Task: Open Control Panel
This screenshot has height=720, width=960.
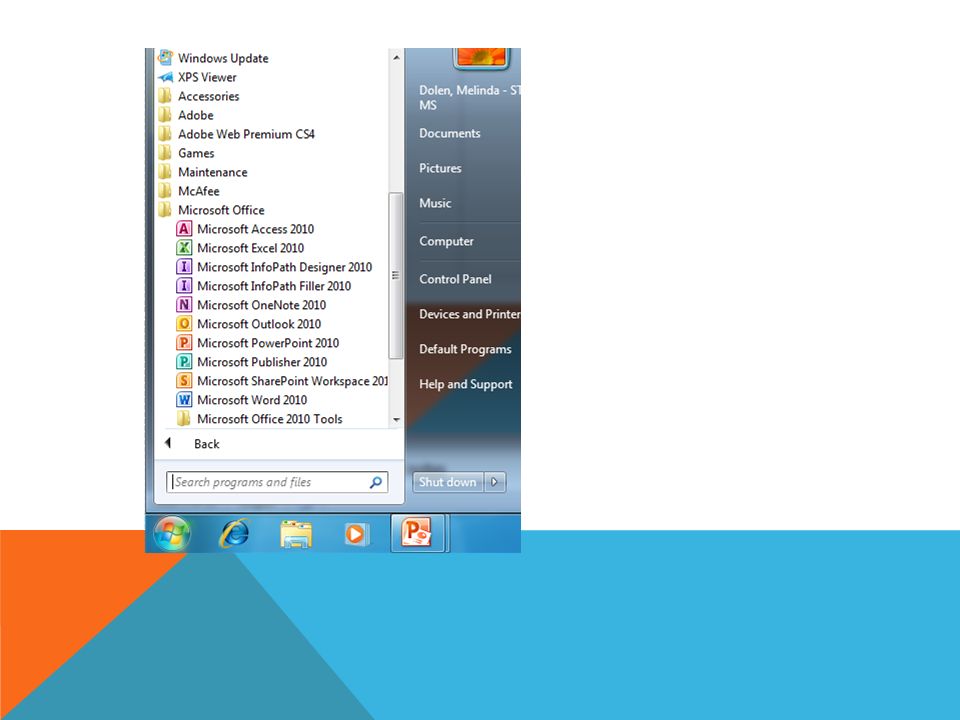Action: click(x=455, y=279)
